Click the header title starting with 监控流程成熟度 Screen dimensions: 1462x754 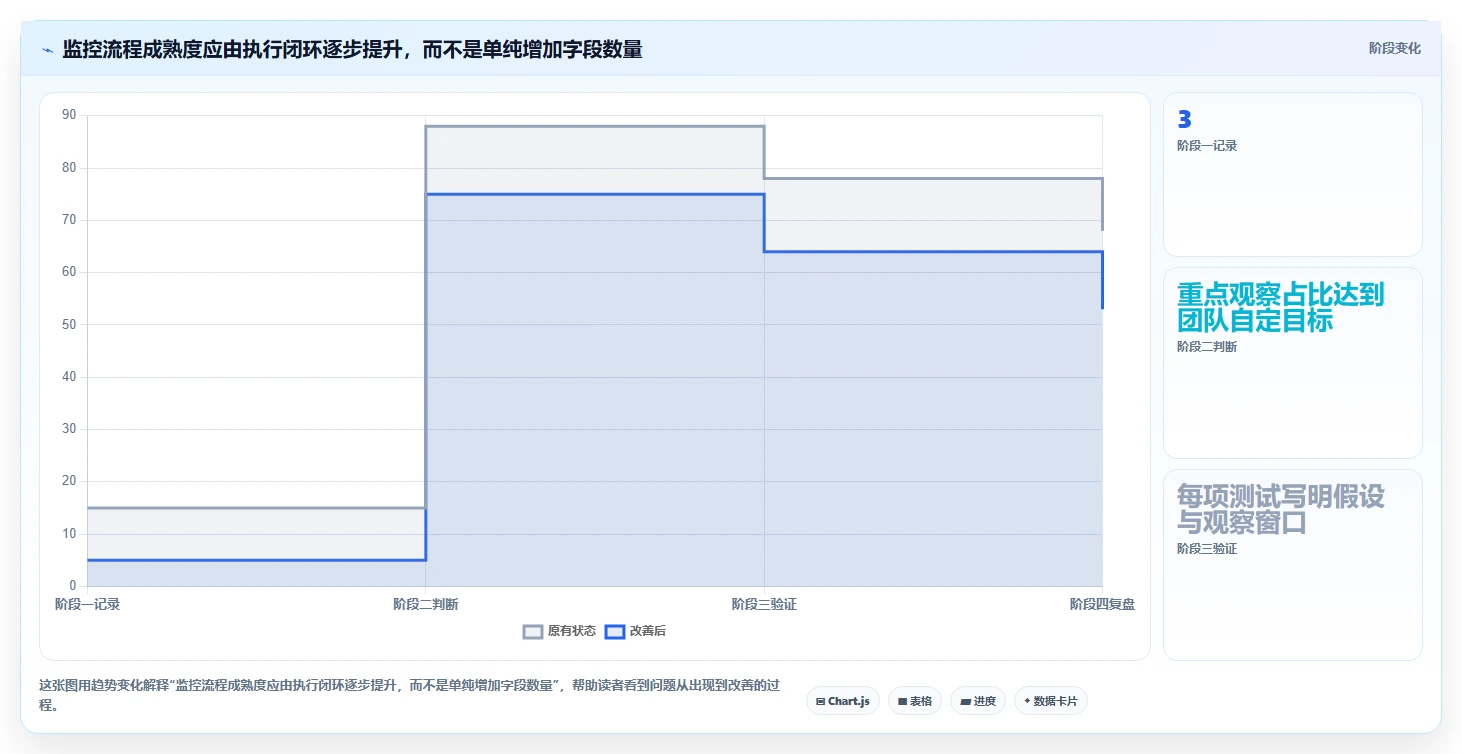352,50
